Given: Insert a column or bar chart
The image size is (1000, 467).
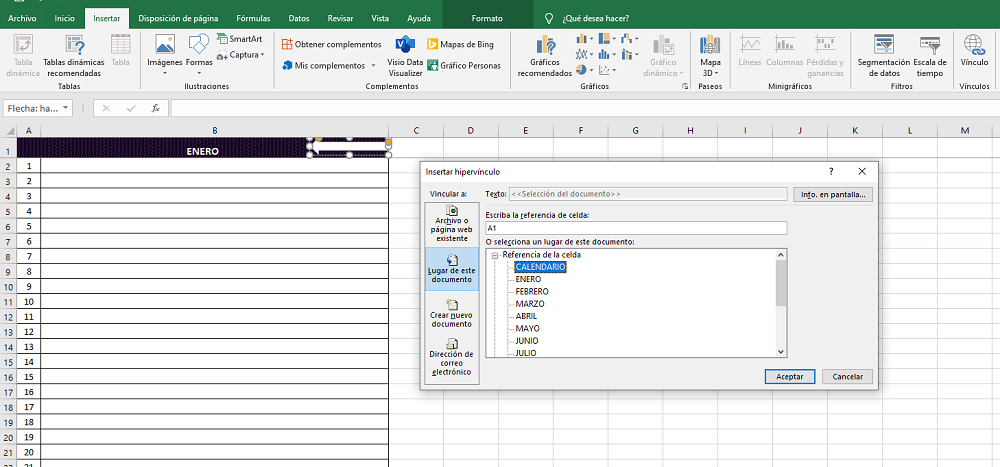Looking at the screenshot, I should point(584,39).
